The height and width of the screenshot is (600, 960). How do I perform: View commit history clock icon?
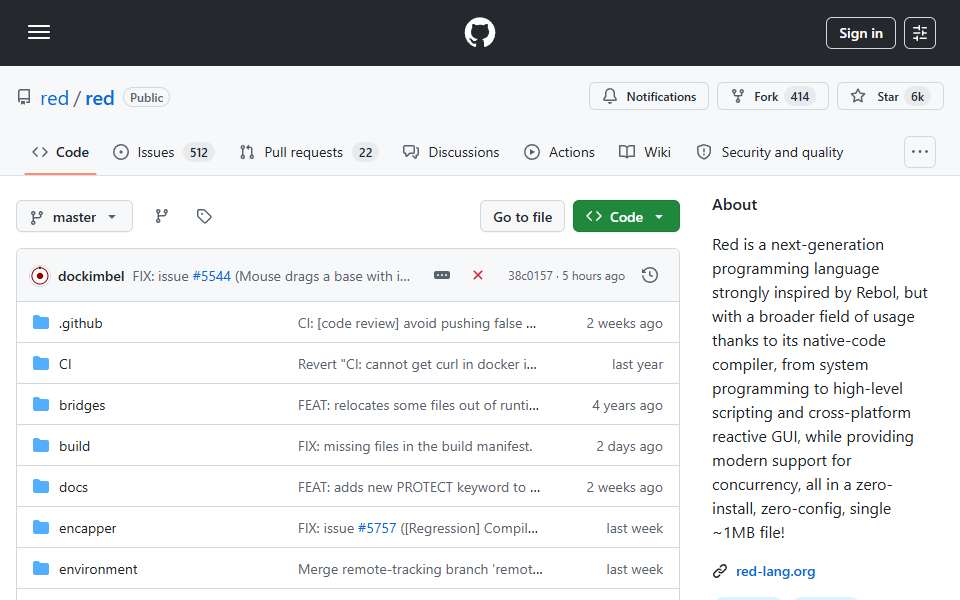[x=650, y=276]
